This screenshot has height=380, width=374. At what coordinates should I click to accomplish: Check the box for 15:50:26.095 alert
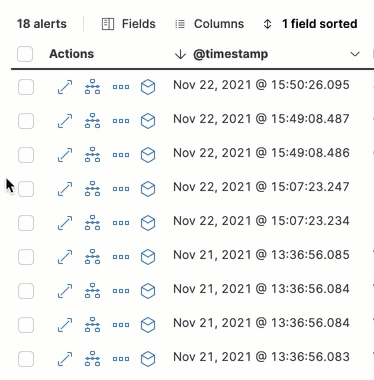26,87
